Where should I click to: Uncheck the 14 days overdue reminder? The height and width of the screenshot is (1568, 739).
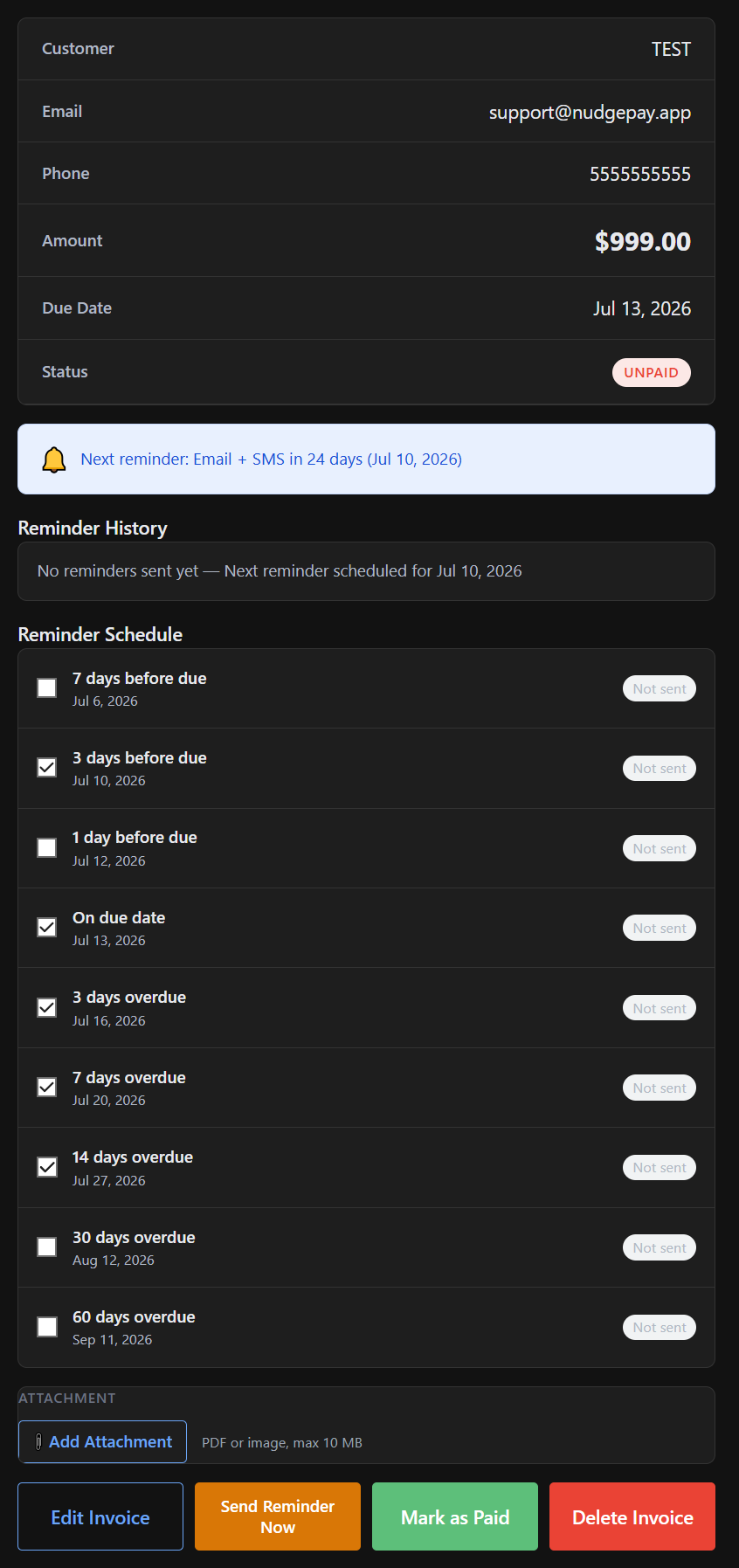click(47, 1168)
